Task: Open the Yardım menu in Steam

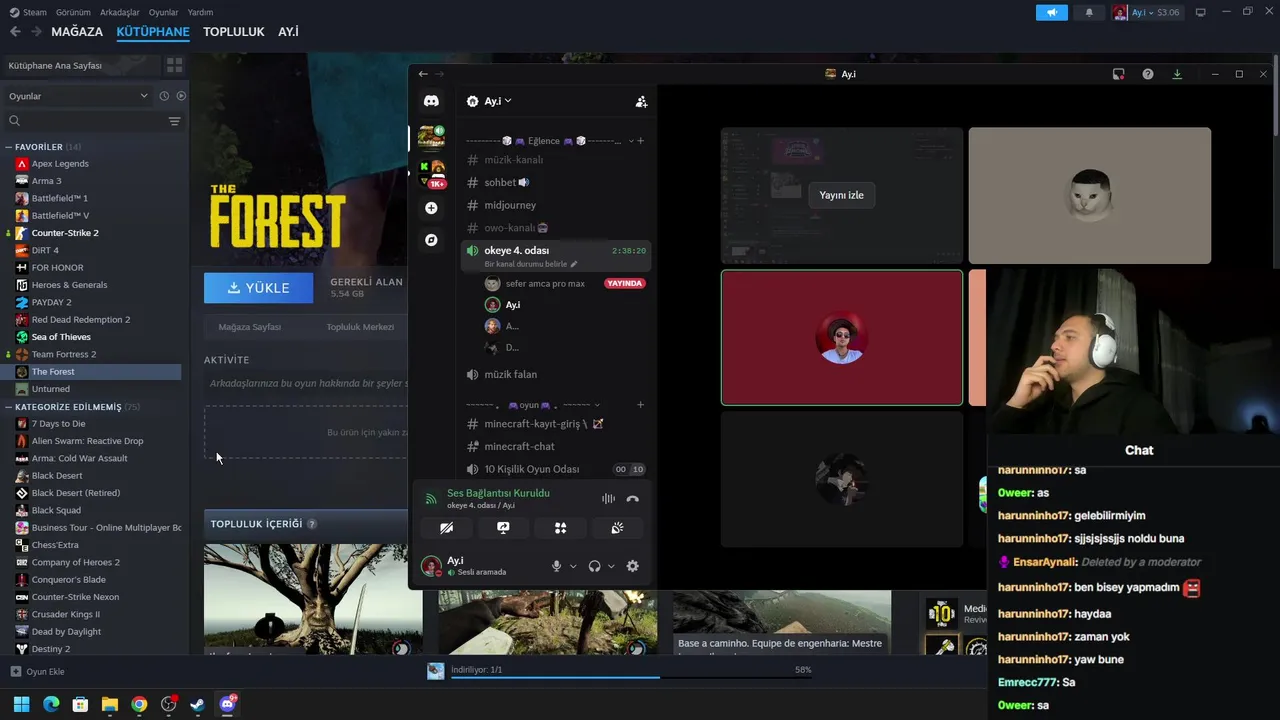Action: [x=201, y=12]
